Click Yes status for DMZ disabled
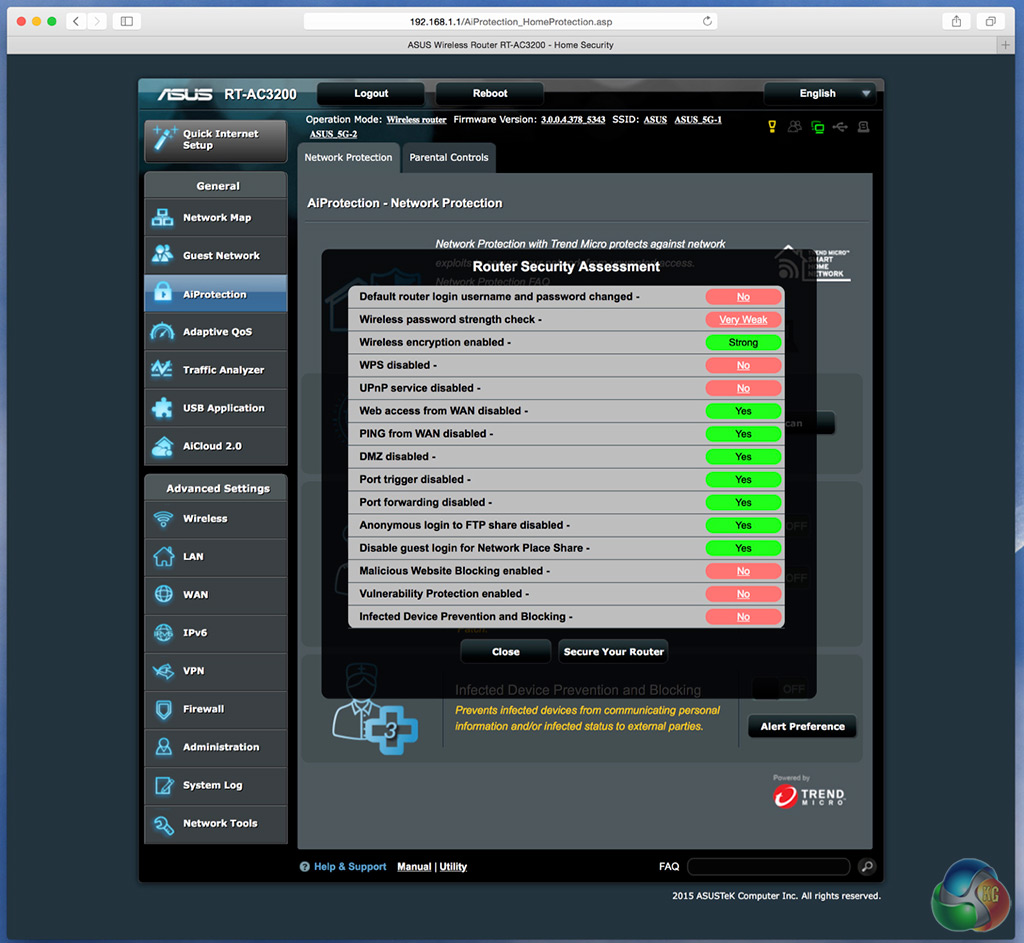1024x943 pixels. (743, 456)
